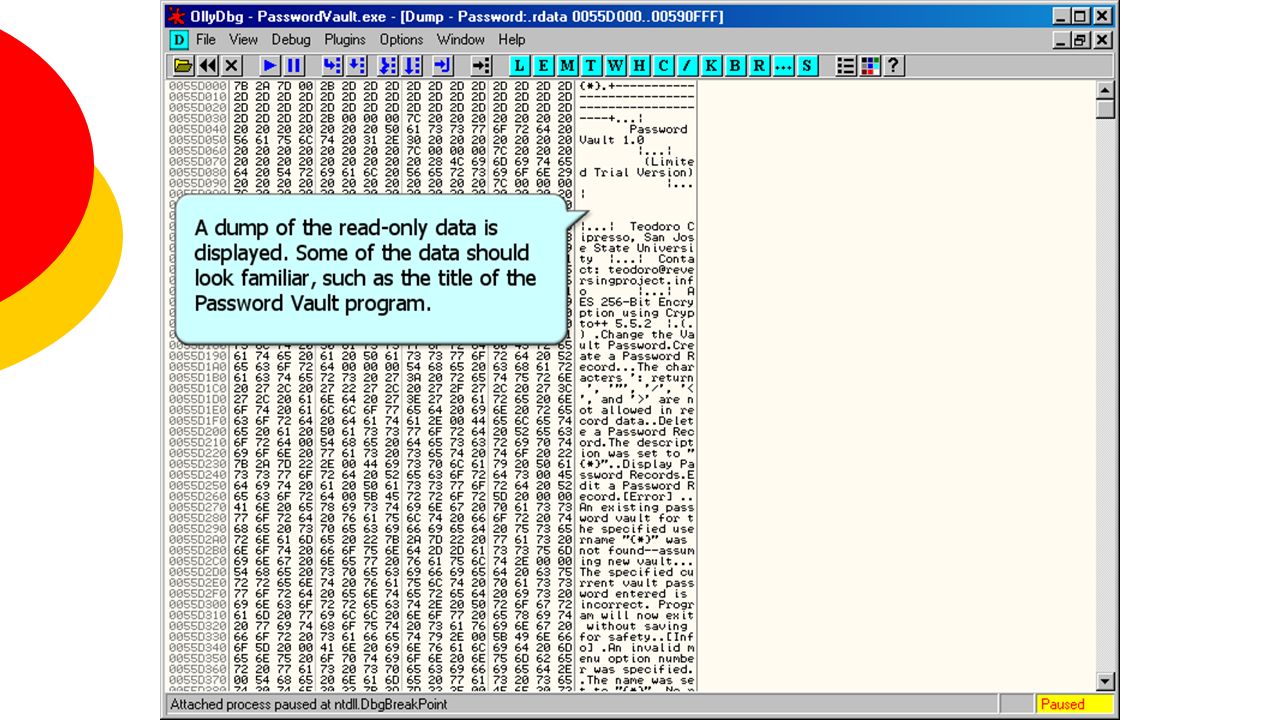Viewport: 1280px width, 720px height.
Task: Select address 0055D000 in the dump
Action: 198,86
